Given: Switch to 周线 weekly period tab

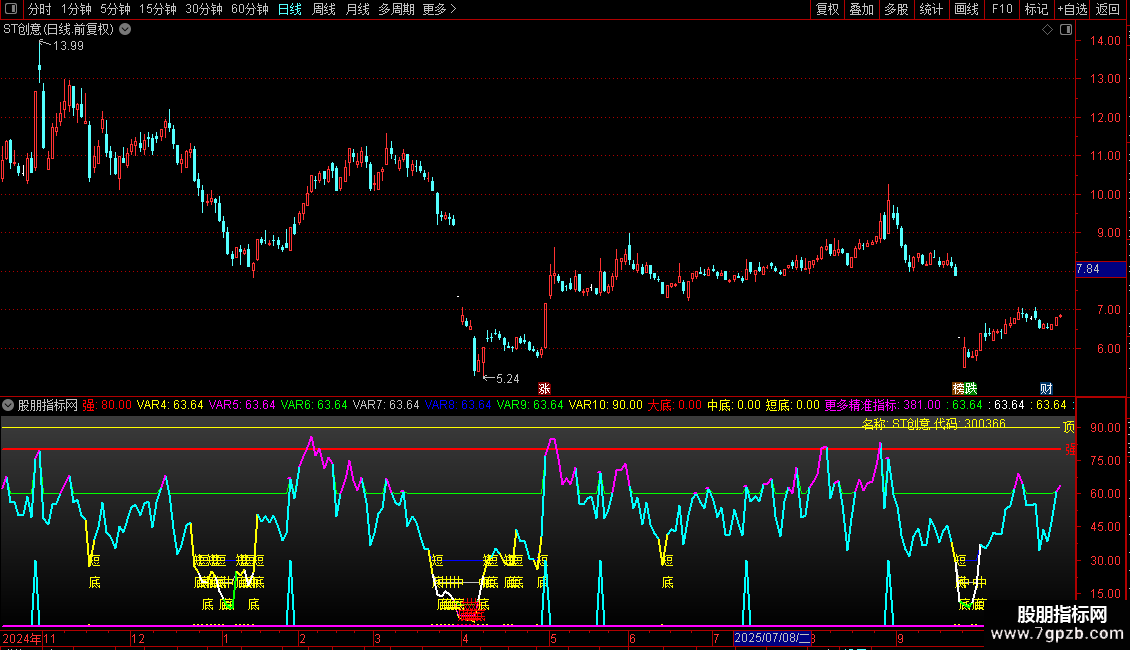Looking at the screenshot, I should point(323,9).
